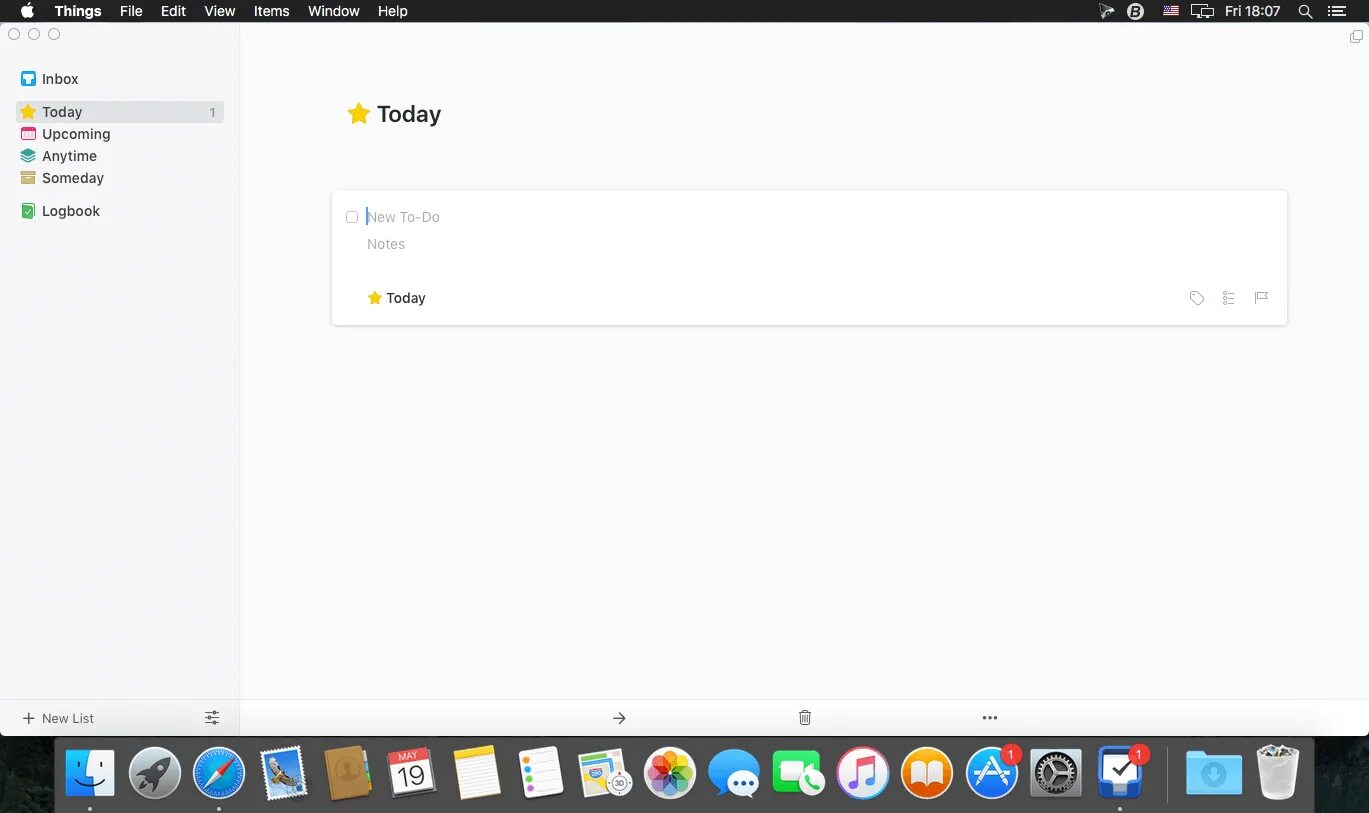Delete the to-do with the trash icon
The width and height of the screenshot is (1369, 813).
click(x=803, y=717)
